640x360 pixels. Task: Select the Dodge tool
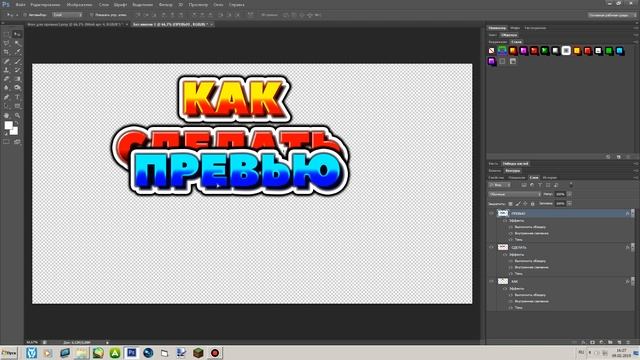coord(17,88)
